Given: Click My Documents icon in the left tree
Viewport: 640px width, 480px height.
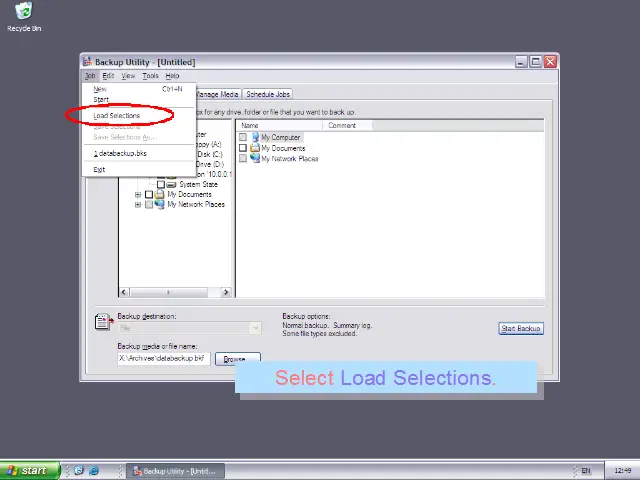Looking at the screenshot, I should point(160,194).
